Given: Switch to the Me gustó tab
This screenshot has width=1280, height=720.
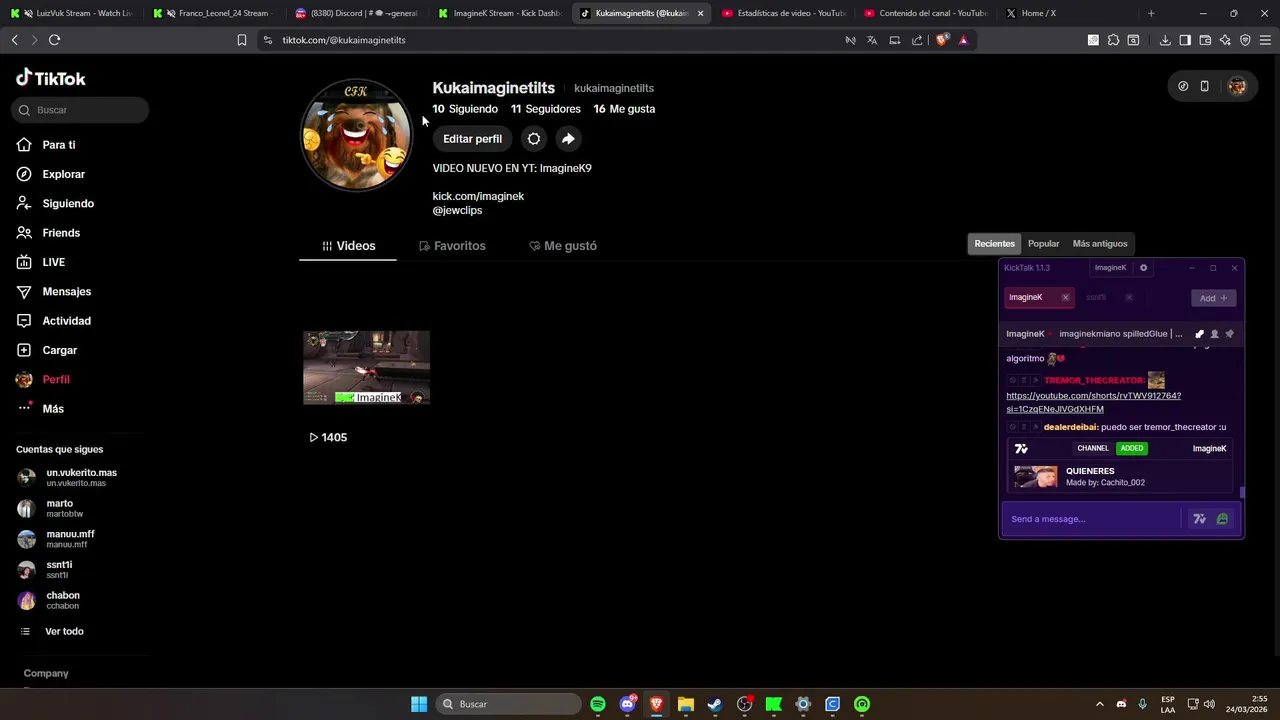Looking at the screenshot, I should 563,246.
